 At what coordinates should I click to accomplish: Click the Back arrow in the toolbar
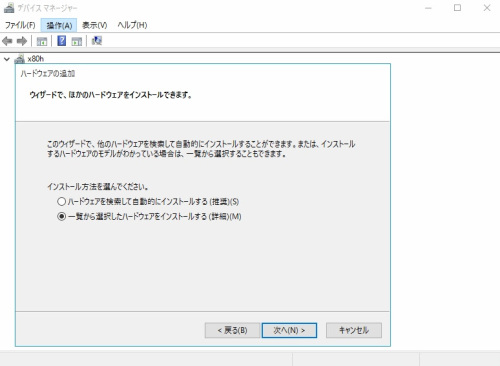point(7,41)
